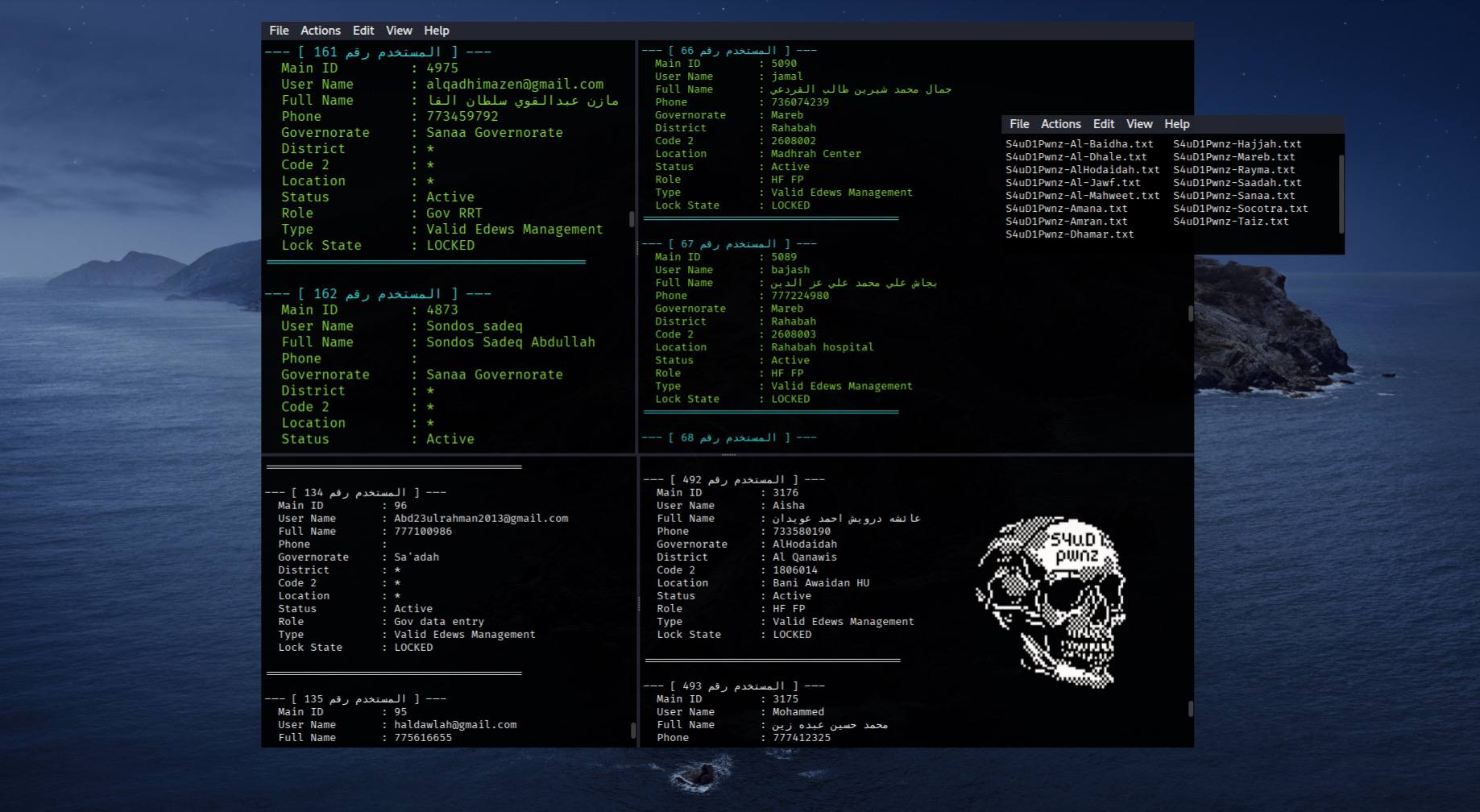The height and width of the screenshot is (812, 1480).
Task: Click district value Al Qanawis
Action: pos(805,557)
